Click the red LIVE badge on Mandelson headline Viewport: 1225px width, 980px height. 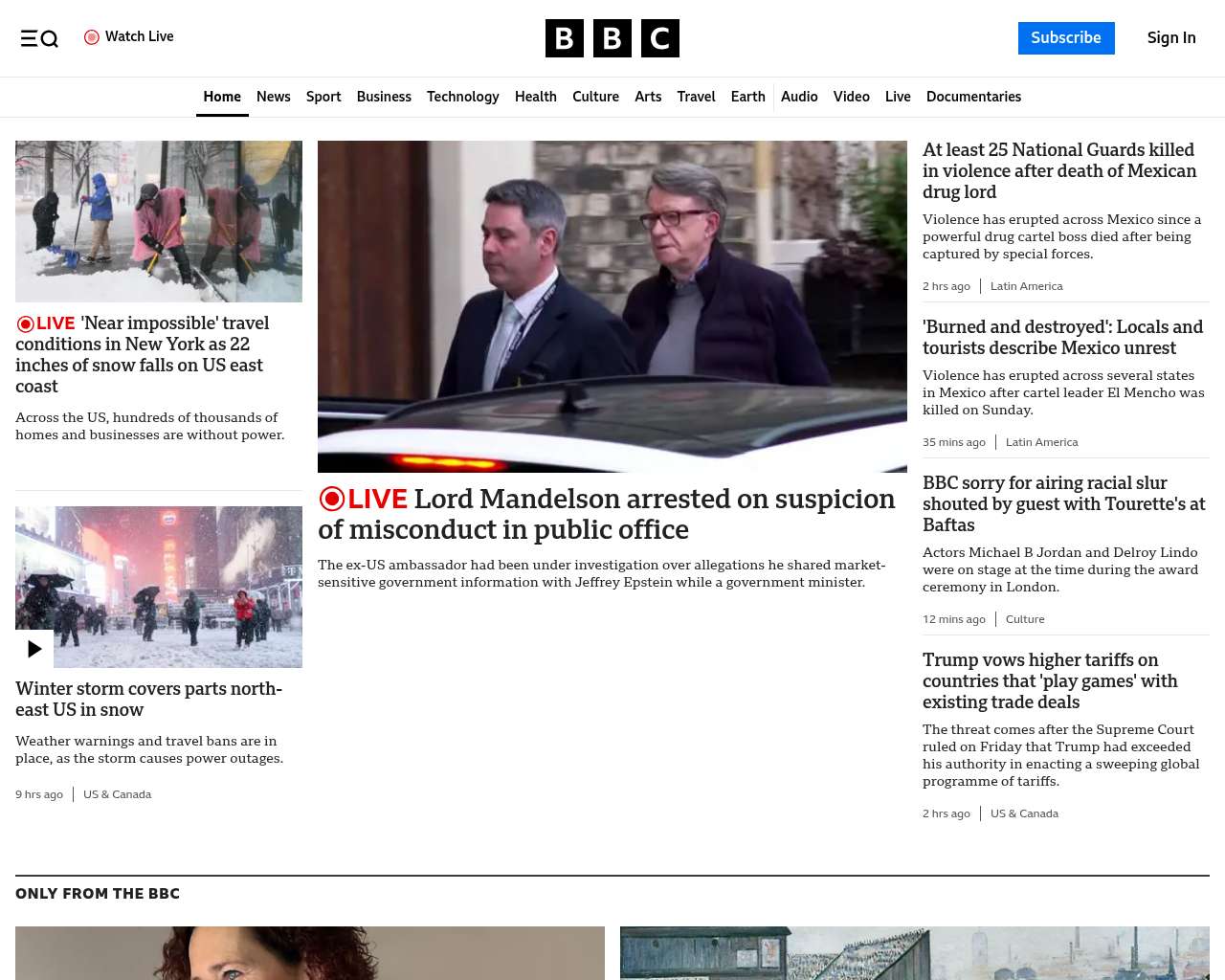click(x=364, y=499)
